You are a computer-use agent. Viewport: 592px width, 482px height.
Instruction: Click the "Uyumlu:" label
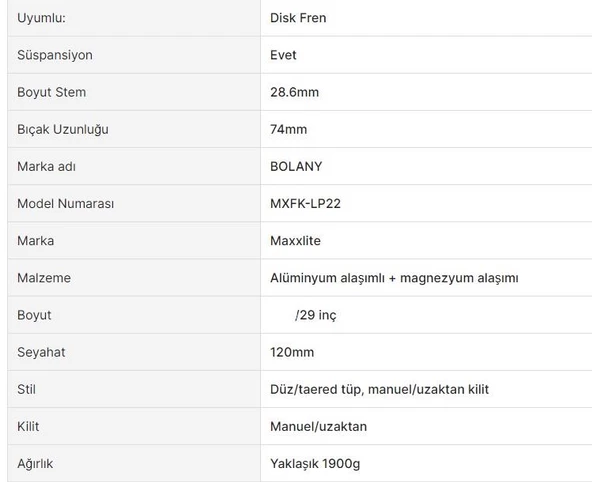41,18
